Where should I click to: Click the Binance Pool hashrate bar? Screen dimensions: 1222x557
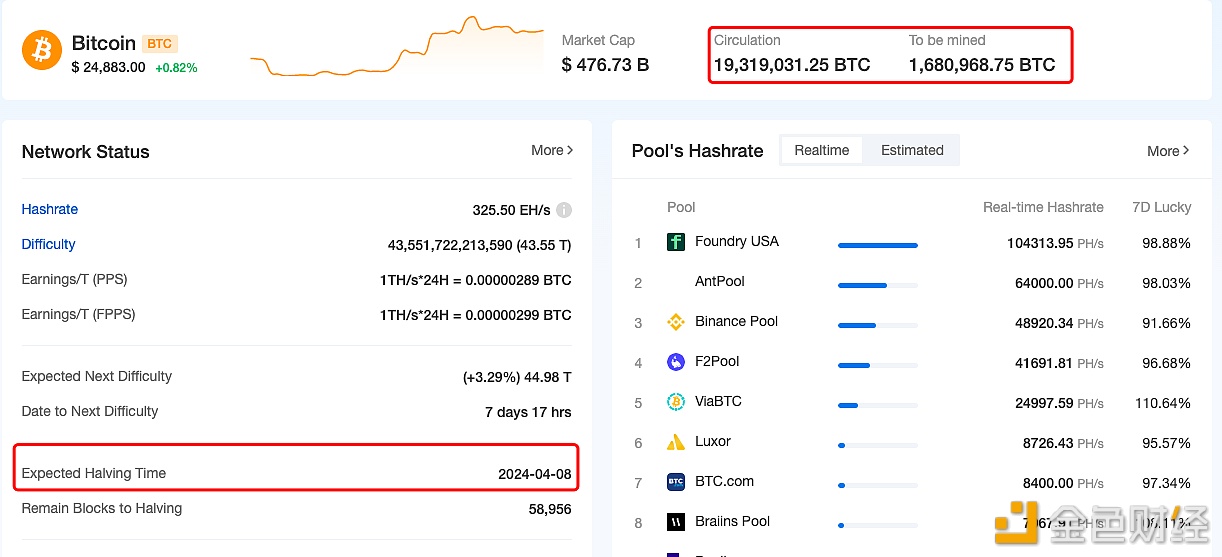click(x=878, y=325)
